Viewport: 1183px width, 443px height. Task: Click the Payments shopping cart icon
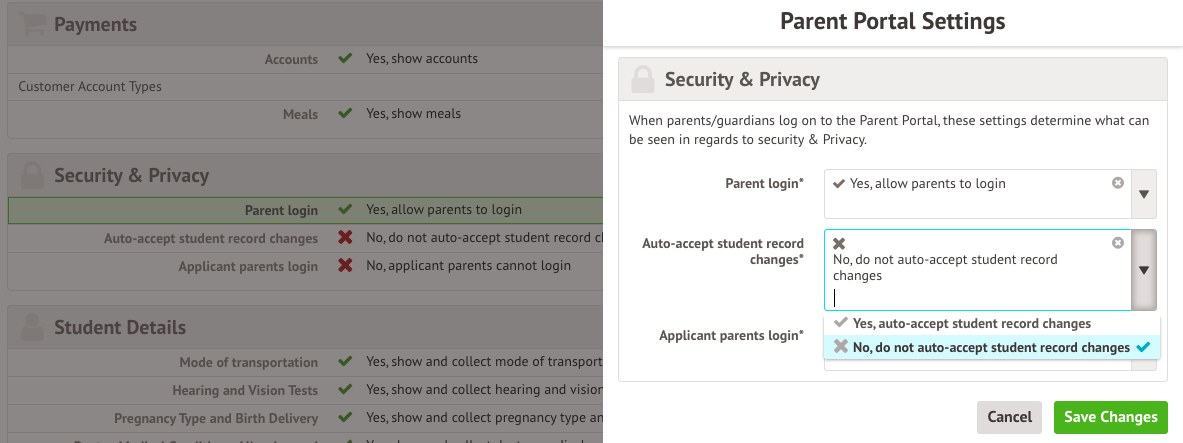(x=32, y=25)
